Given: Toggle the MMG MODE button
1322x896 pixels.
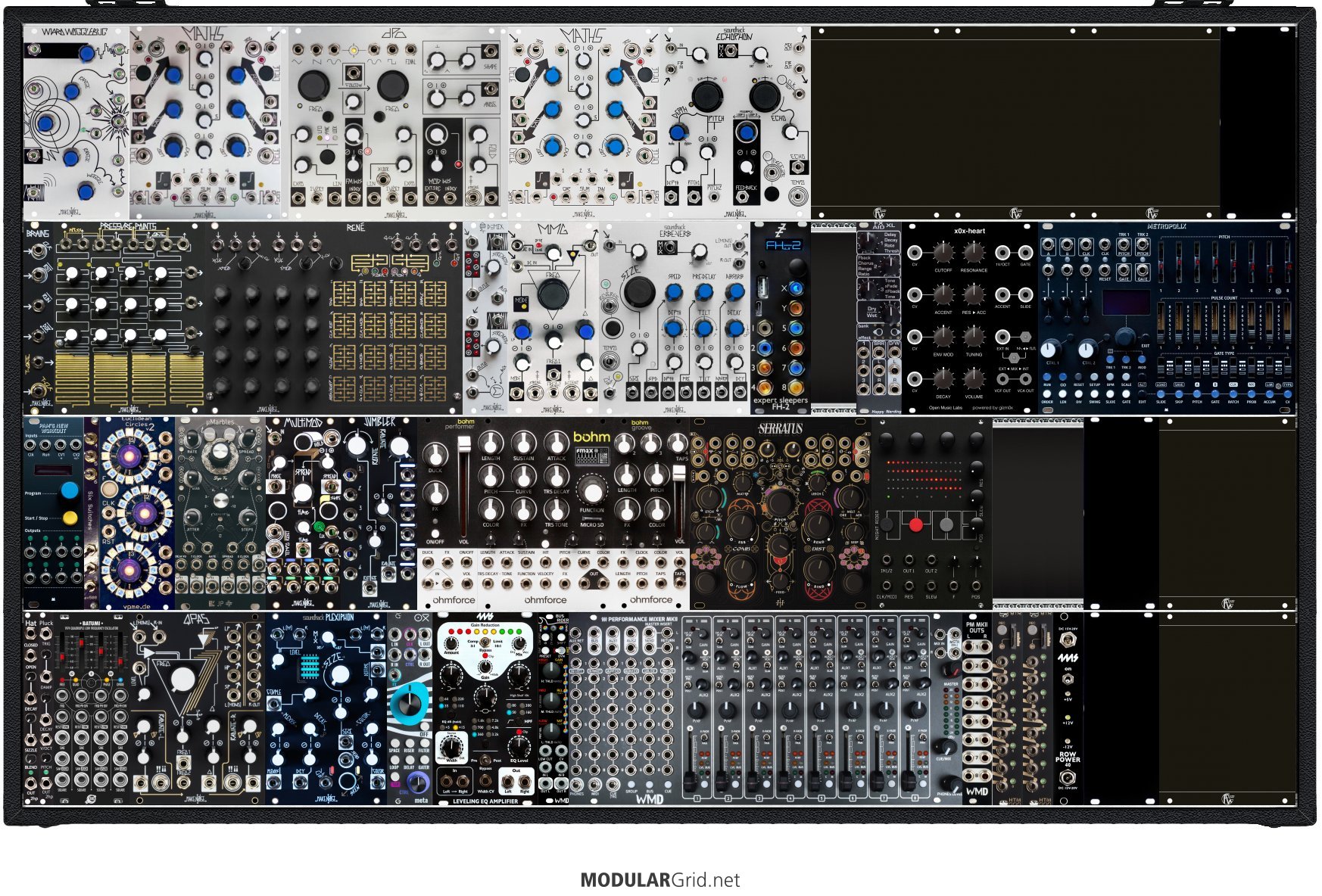Looking at the screenshot, I should (x=522, y=303).
